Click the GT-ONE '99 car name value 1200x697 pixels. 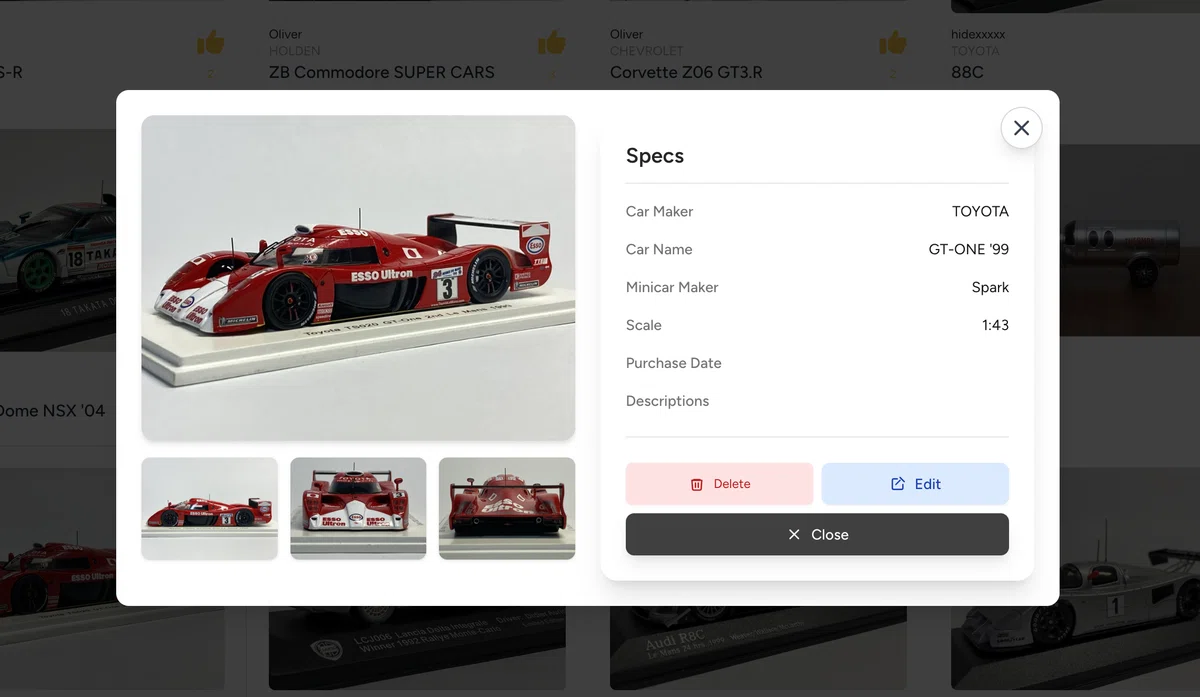pos(969,249)
